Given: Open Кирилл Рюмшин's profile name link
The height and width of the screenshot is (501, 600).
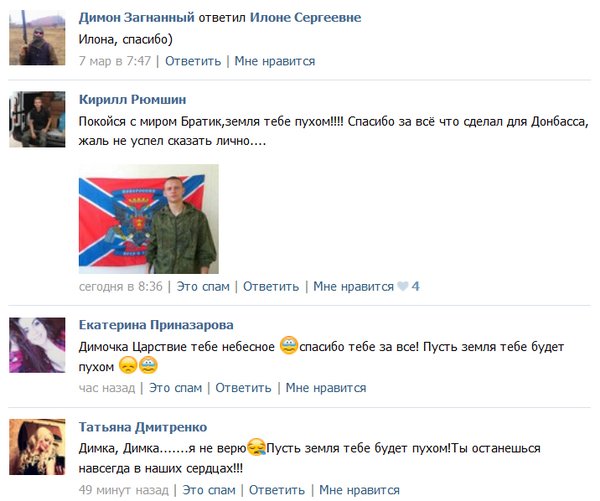Looking at the screenshot, I should click(x=132, y=100).
